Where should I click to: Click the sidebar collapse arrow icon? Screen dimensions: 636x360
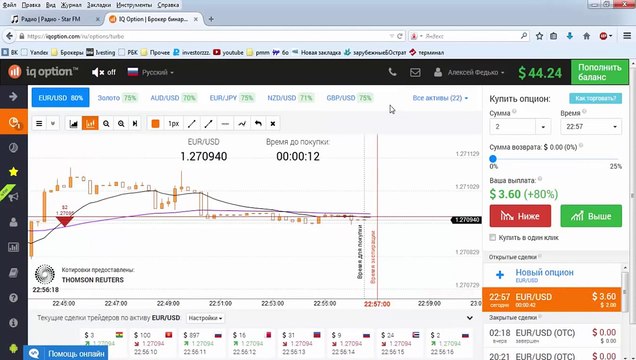tap(13, 96)
